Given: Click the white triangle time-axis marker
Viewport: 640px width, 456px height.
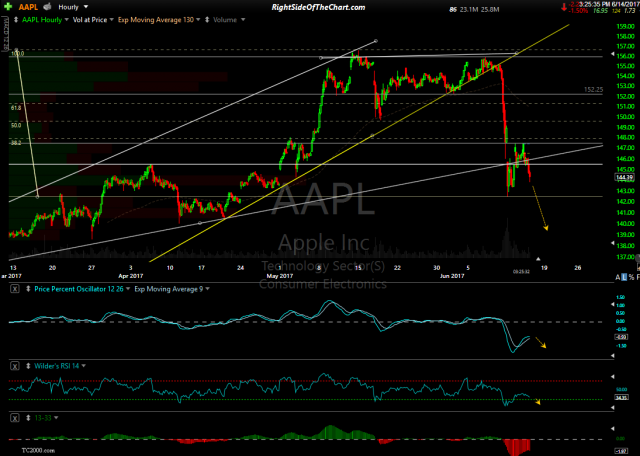Looking at the screenshot, I should (x=538, y=259).
